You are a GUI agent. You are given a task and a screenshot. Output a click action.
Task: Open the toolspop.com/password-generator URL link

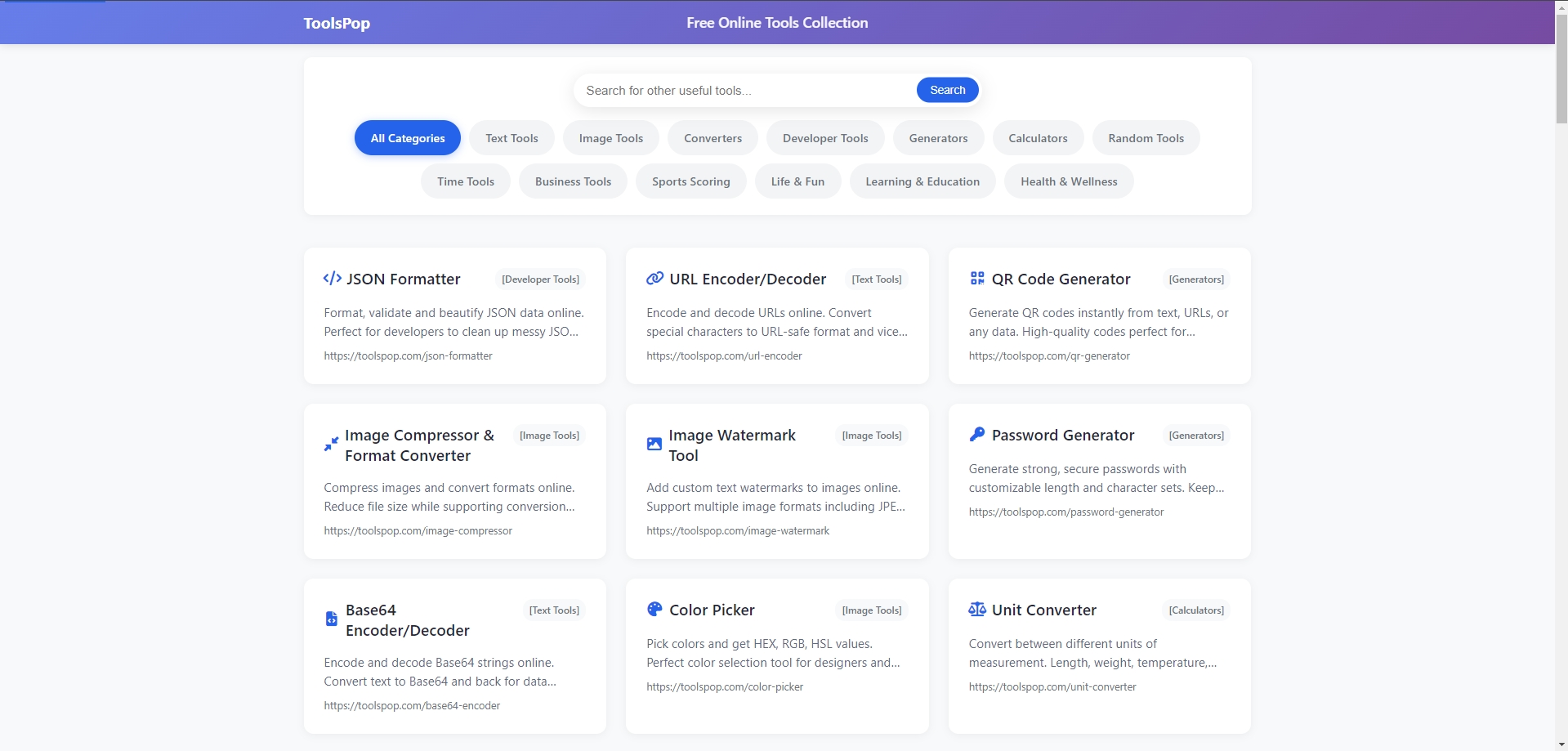coord(1065,512)
